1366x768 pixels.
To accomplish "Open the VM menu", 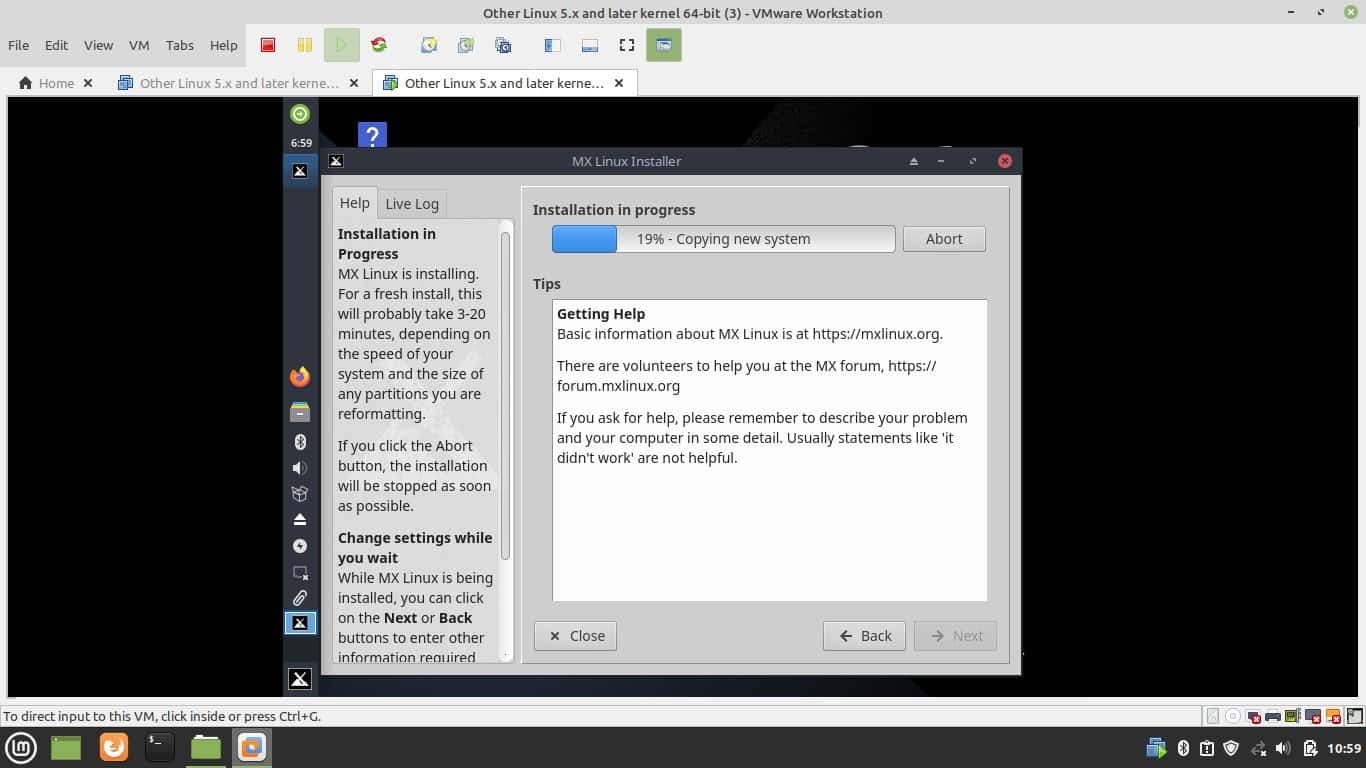I will [139, 45].
